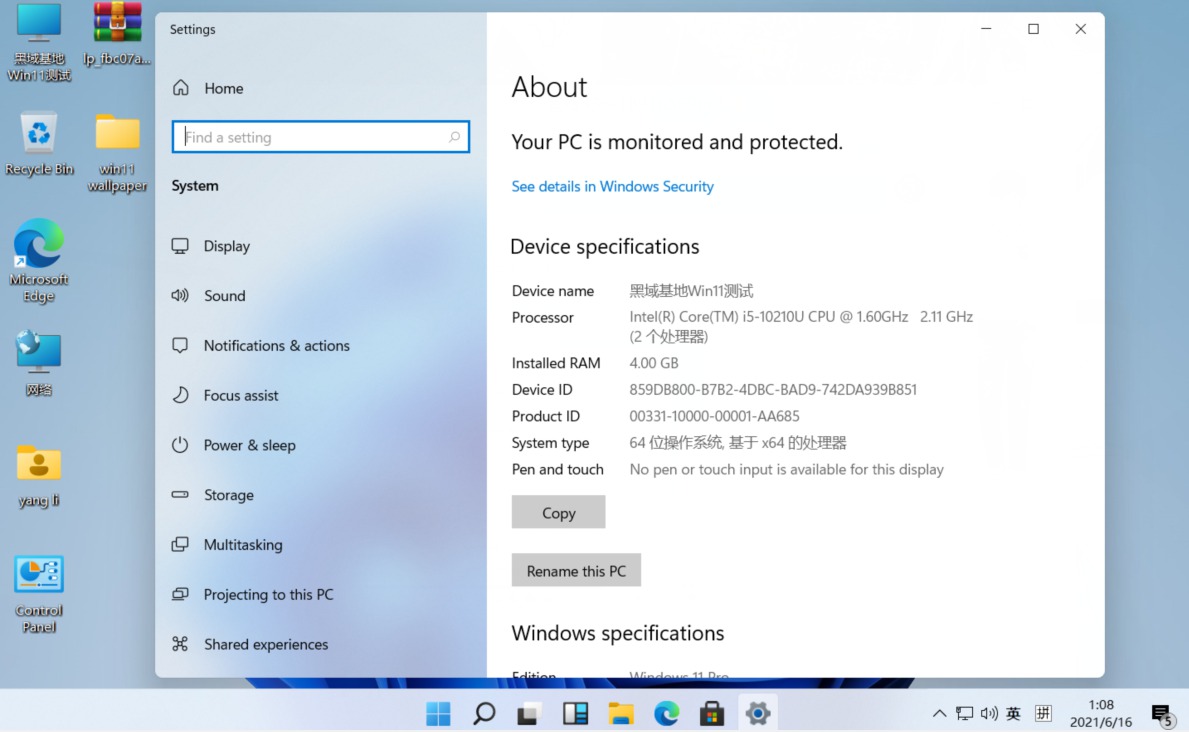Click the Power & sleep power icon
This screenshot has height=732, width=1189.
pos(180,445)
